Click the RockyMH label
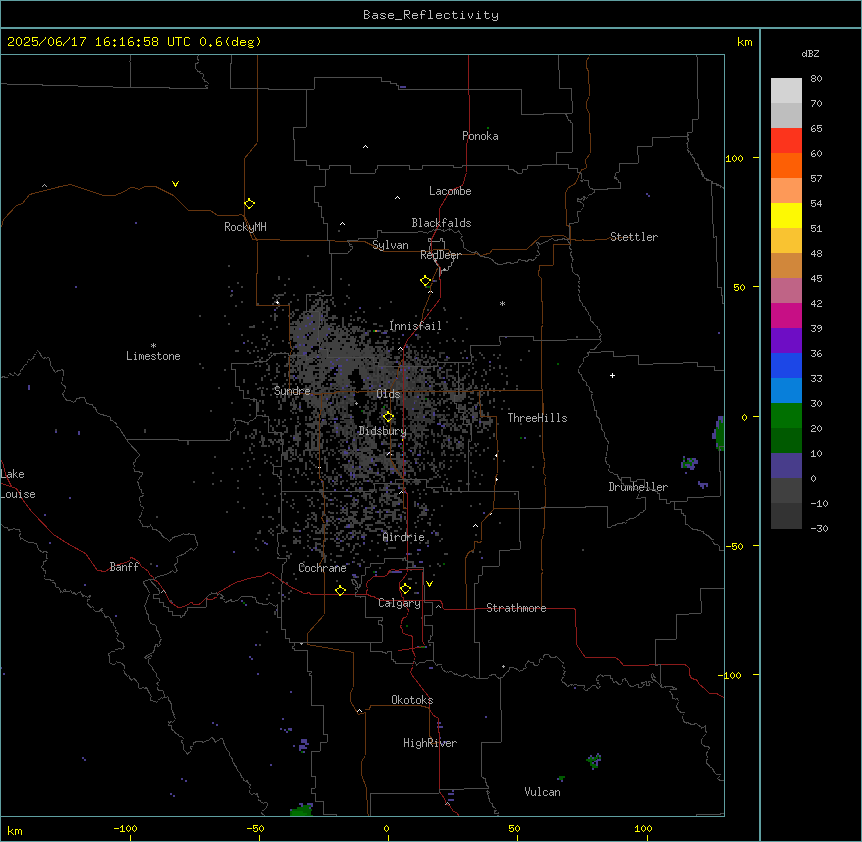The image size is (862, 842). pos(245,227)
